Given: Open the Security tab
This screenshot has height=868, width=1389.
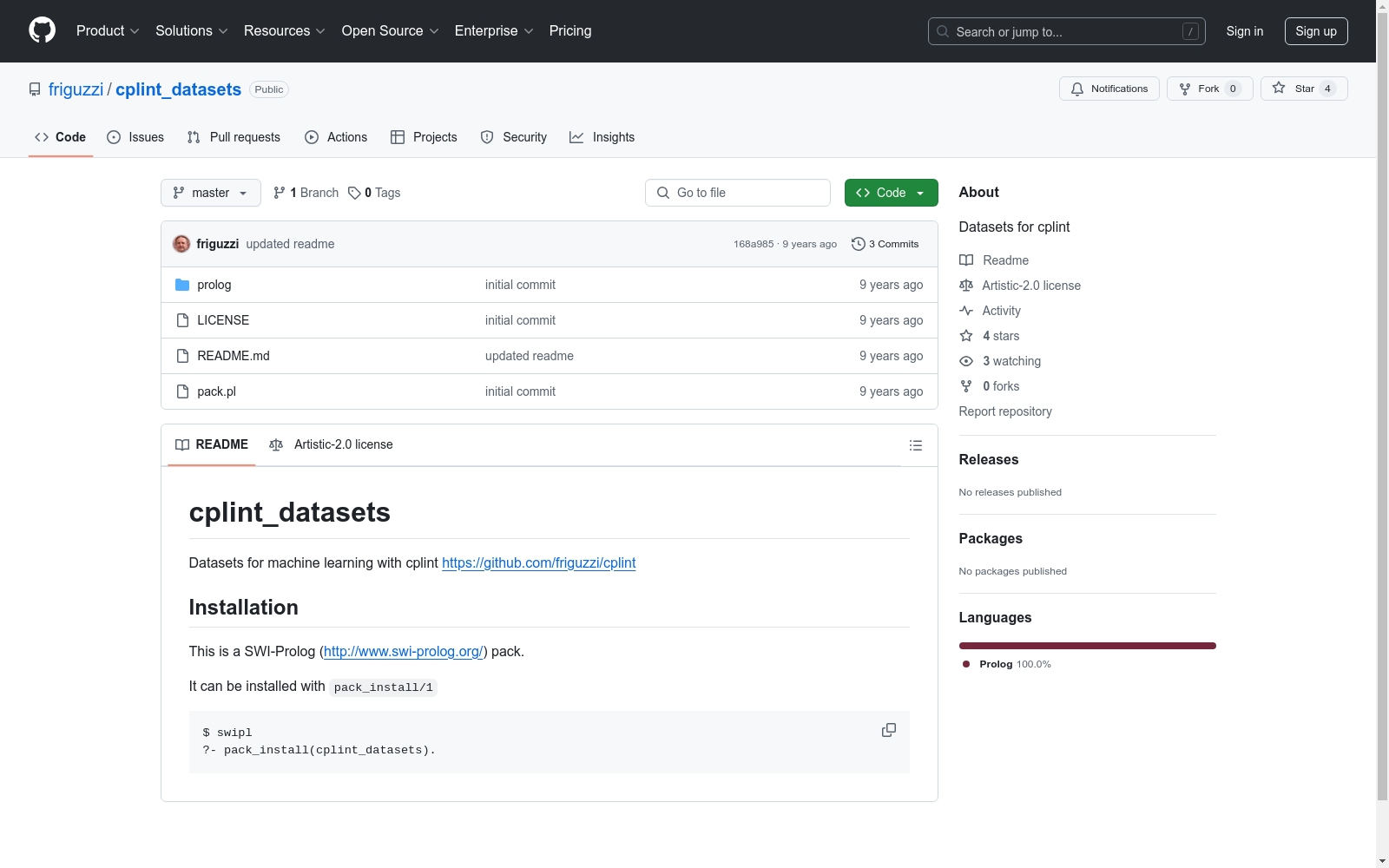Looking at the screenshot, I should click(514, 137).
